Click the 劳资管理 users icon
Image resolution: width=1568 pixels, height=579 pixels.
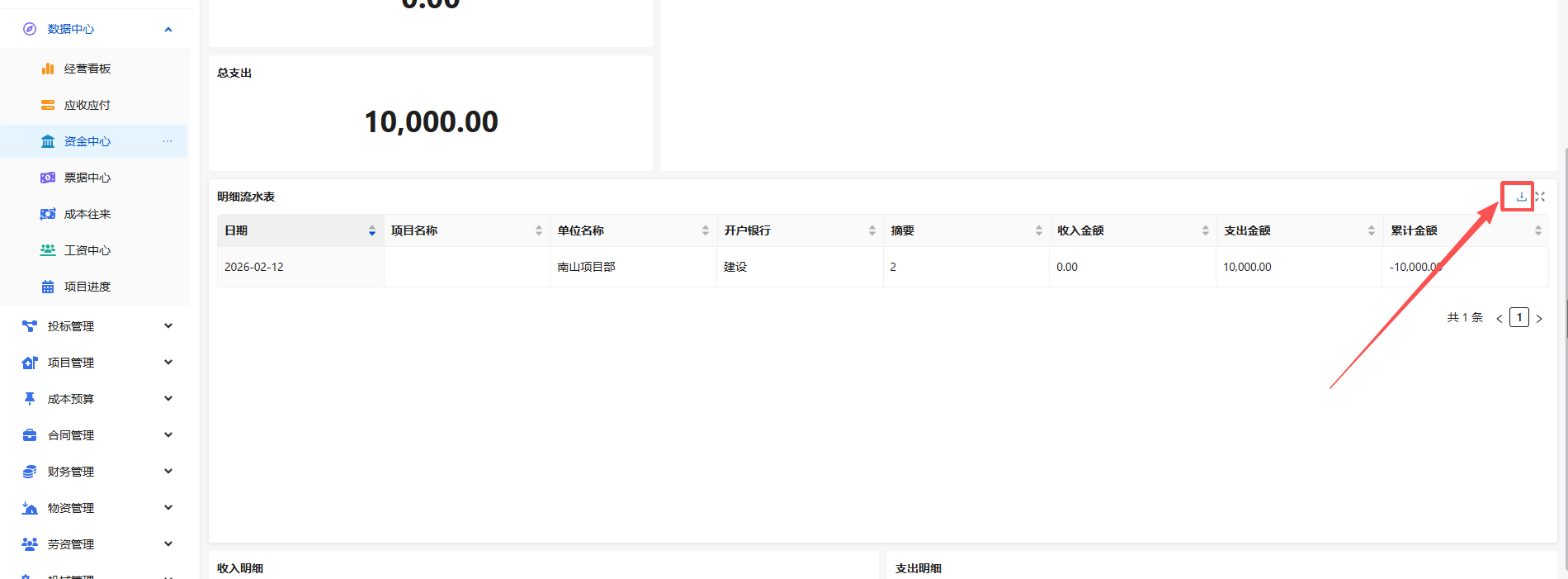coord(30,544)
